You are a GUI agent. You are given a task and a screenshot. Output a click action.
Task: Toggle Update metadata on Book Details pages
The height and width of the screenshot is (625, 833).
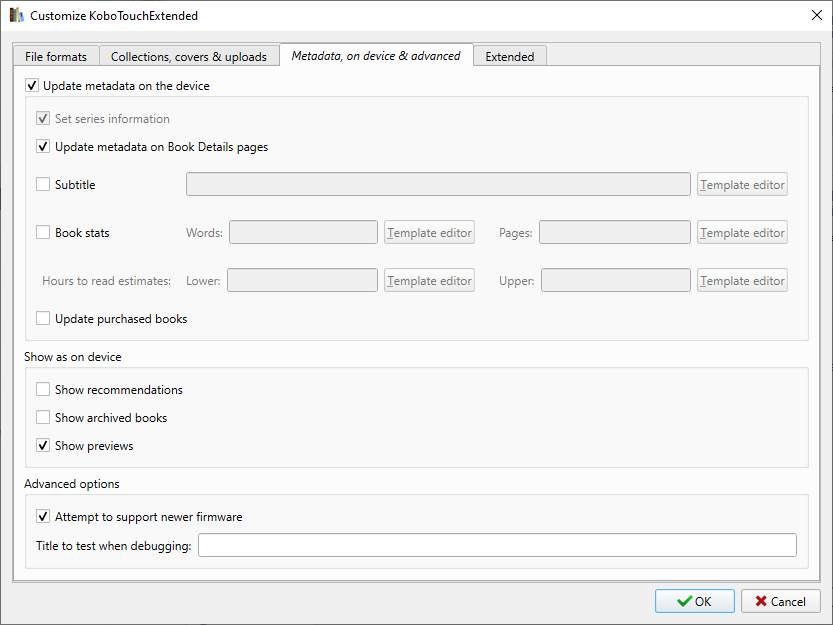(x=43, y=147)
